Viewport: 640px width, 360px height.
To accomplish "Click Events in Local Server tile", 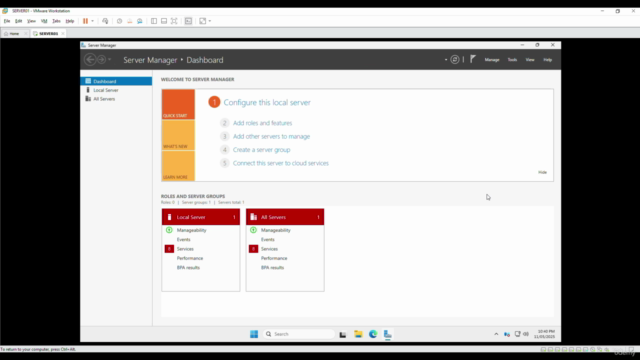I will (184, 240).
